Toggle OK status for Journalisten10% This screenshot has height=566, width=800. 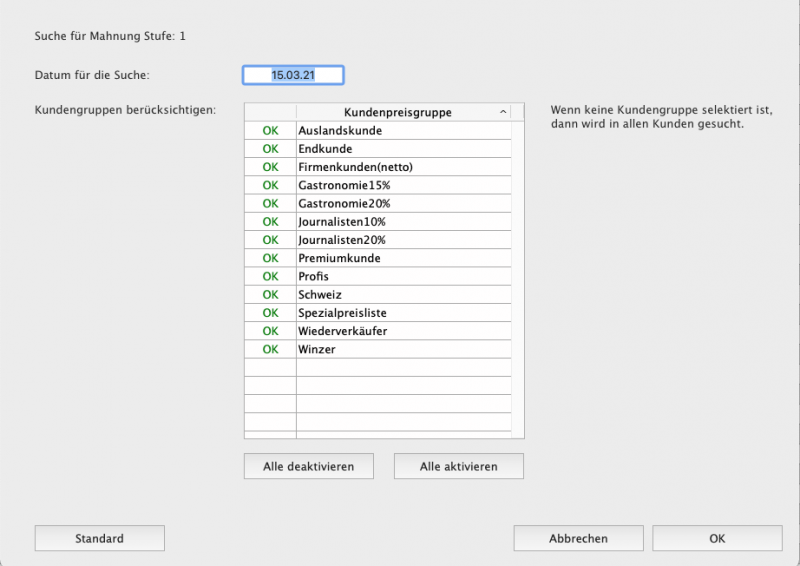click(270, 222)
